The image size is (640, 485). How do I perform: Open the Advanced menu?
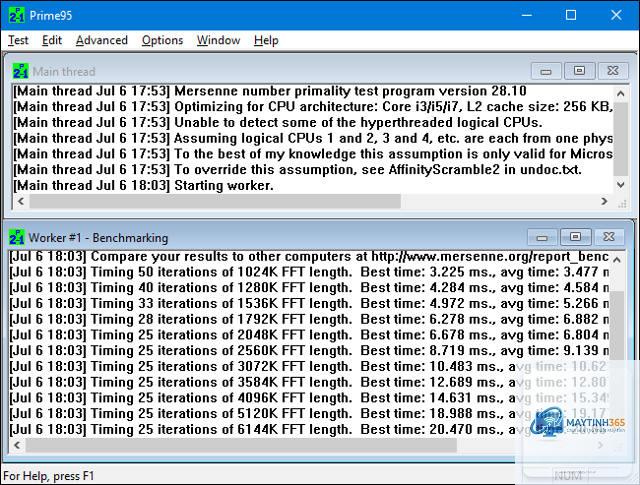click(x=102, y=40)
